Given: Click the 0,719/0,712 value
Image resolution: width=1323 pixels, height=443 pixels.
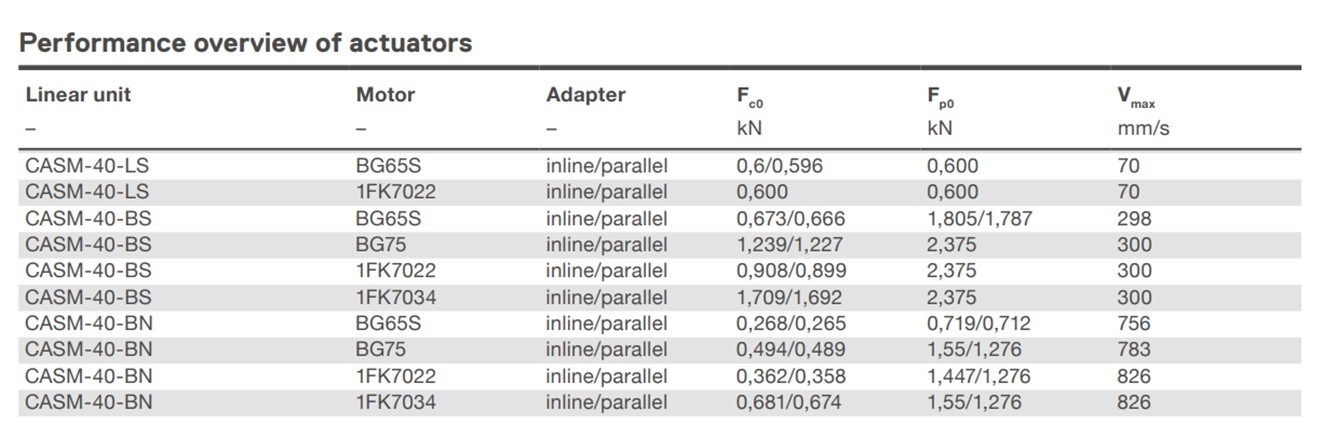Looking at the screenshot, I should (x=978, y=324).
